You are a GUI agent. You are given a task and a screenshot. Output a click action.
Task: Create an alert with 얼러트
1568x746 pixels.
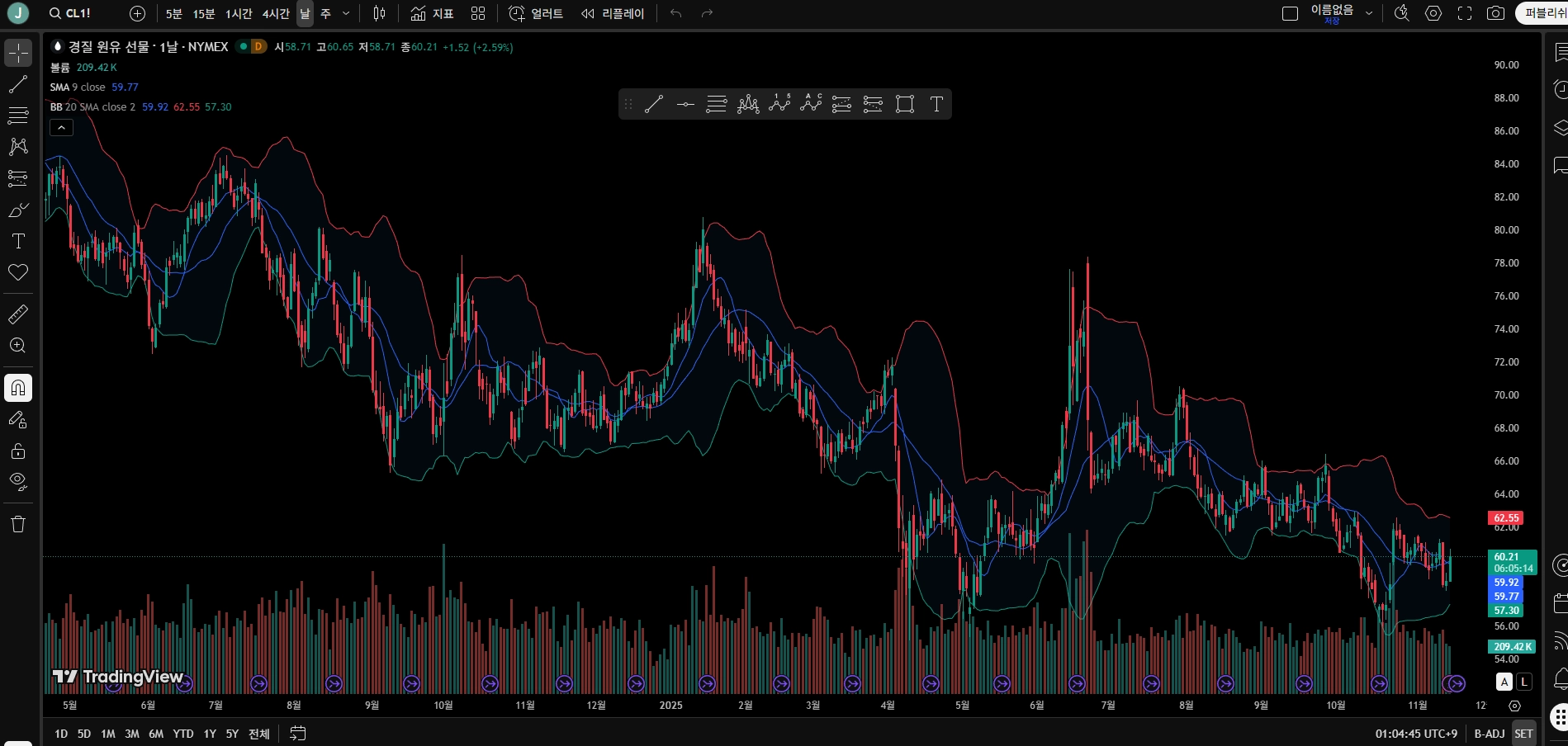536,13
